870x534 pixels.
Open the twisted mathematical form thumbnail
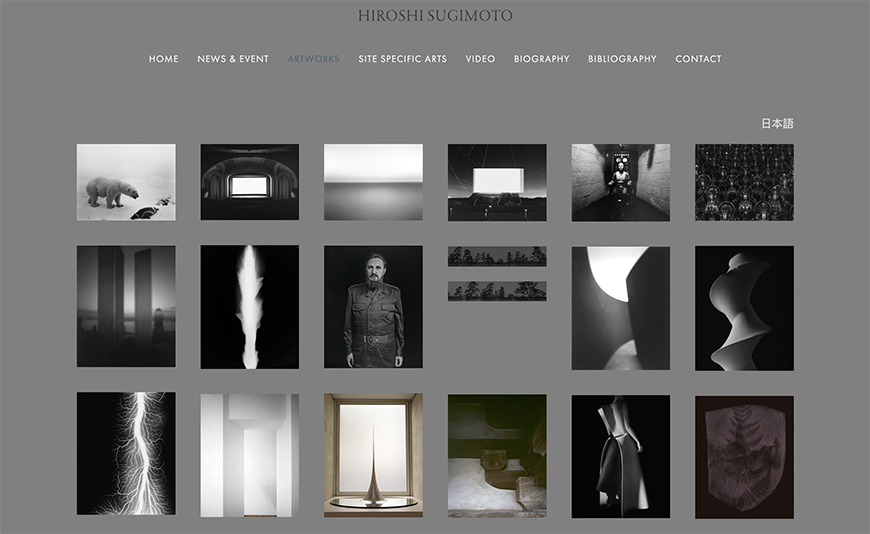click(745, 308)
